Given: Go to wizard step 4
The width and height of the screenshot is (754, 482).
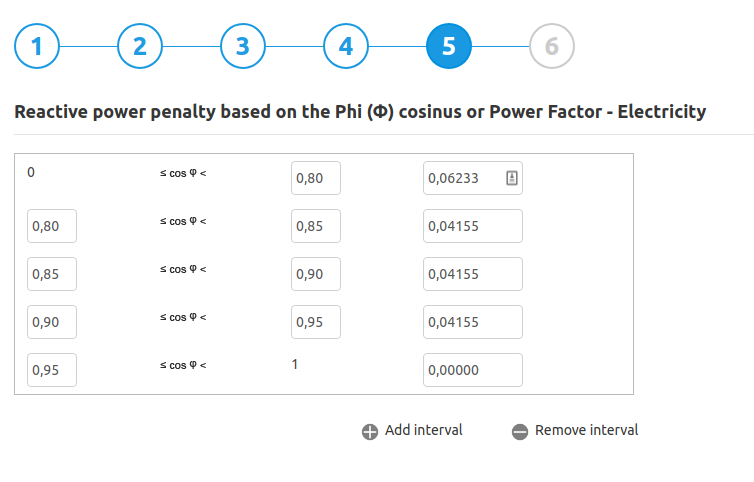Looking at the screenshot, I should point(346,46).
